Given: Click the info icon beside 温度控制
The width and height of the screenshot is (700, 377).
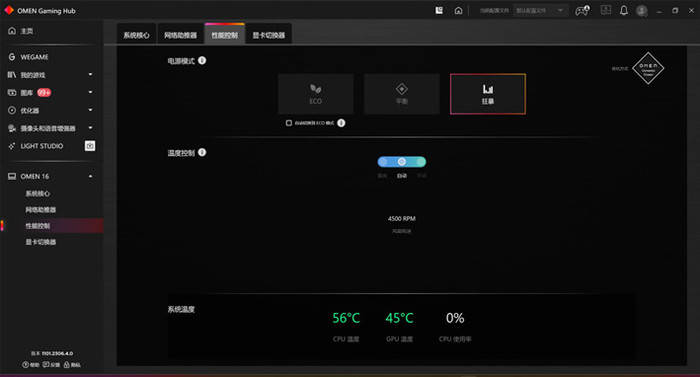Looking at the screenshot, I should pyautogui.click(x=202, y=152).
